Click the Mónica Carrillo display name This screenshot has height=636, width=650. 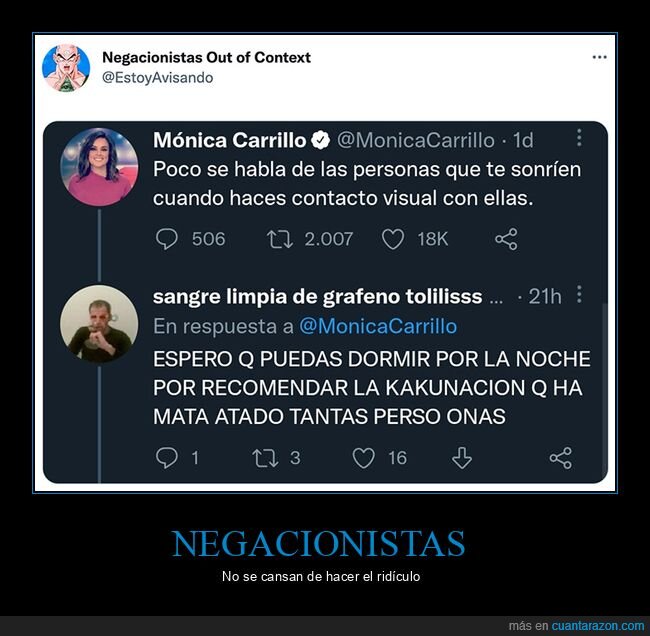(230, 140)
